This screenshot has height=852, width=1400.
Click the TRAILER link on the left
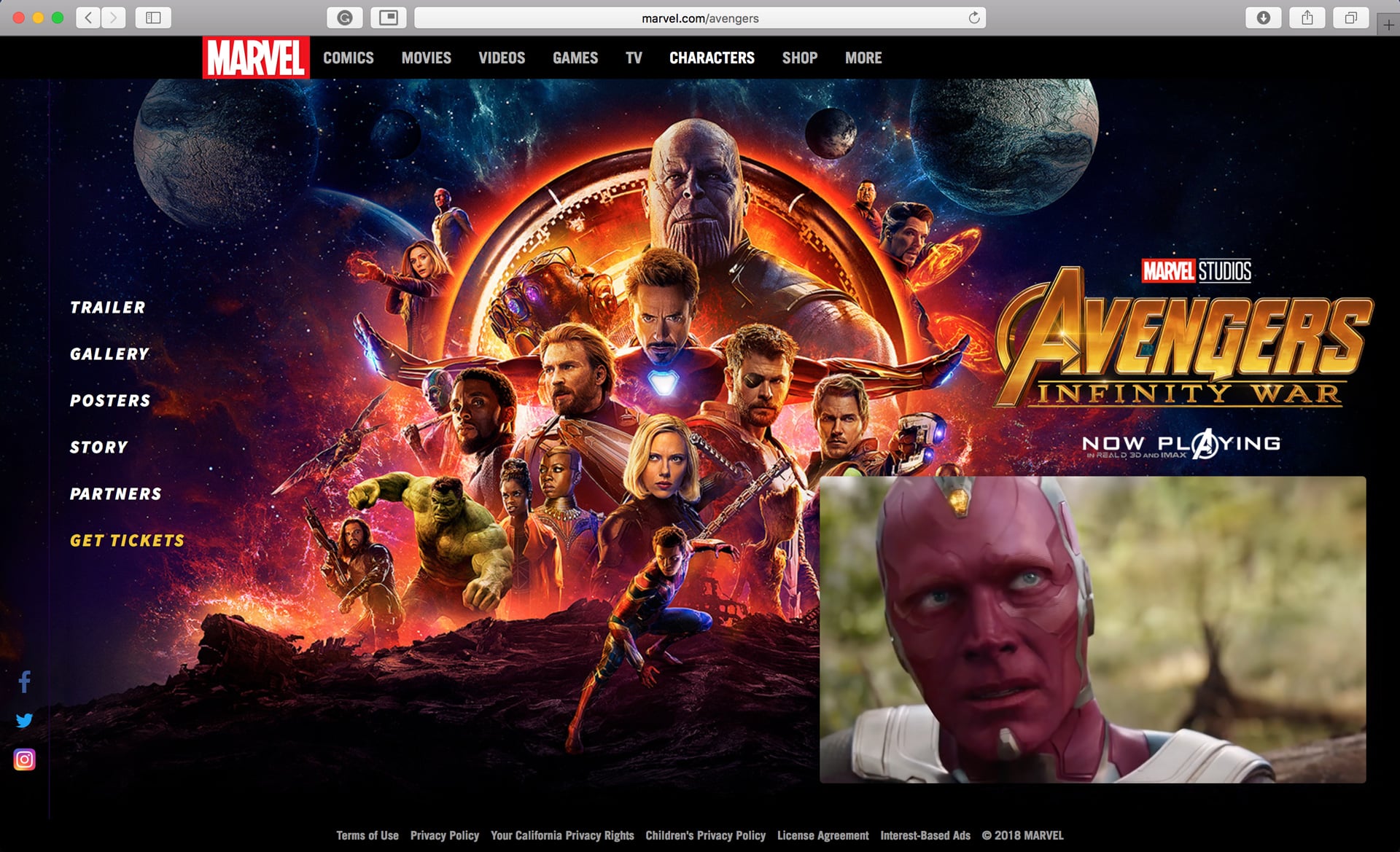[x=108, y=308]
